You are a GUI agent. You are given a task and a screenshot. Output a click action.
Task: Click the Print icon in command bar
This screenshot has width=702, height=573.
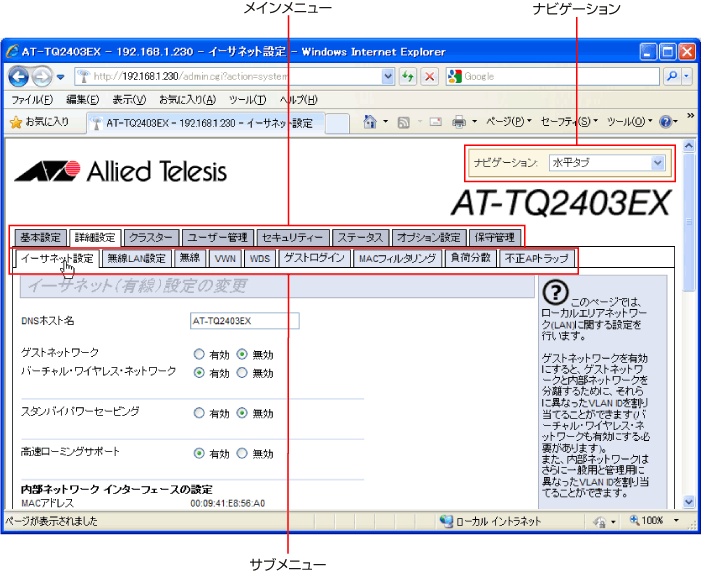coord(459,121)
